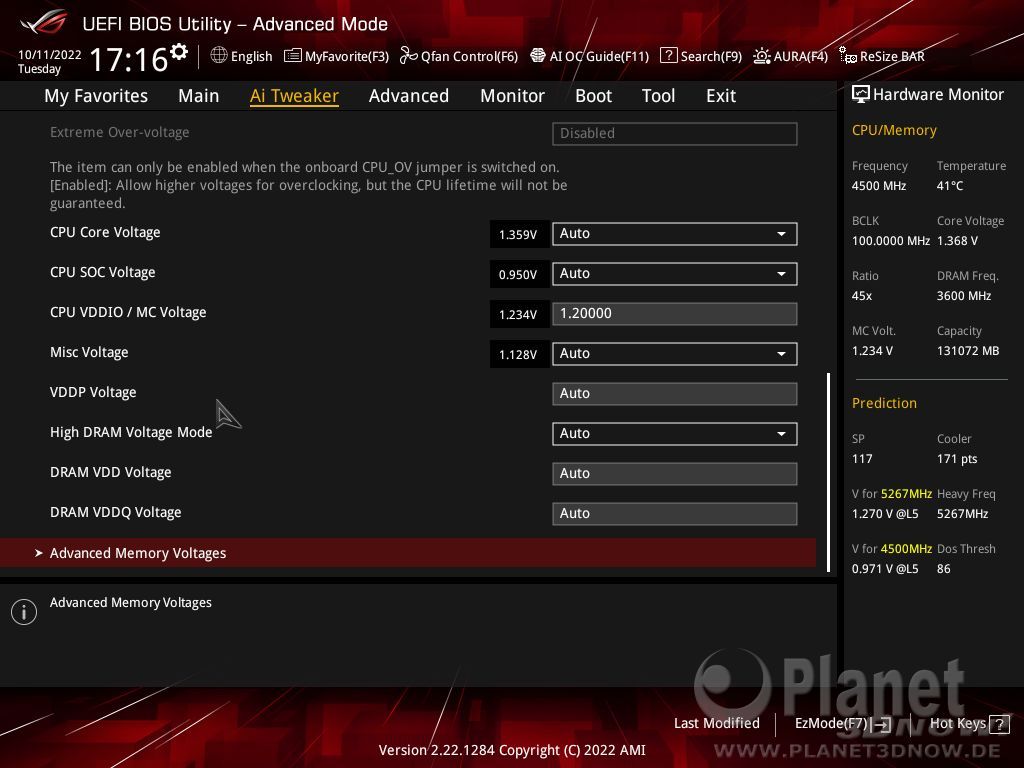Click the English language globe icon

(x=219, y=56)
